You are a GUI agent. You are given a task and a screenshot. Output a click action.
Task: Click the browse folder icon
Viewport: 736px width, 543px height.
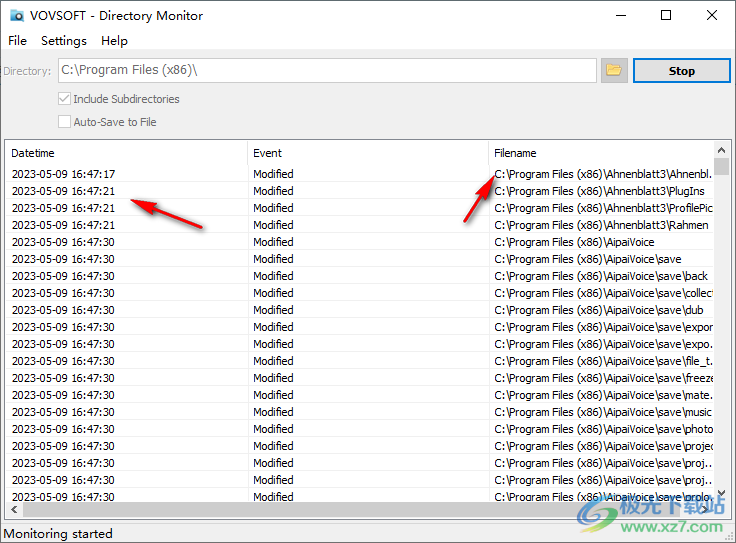(614, 70)
